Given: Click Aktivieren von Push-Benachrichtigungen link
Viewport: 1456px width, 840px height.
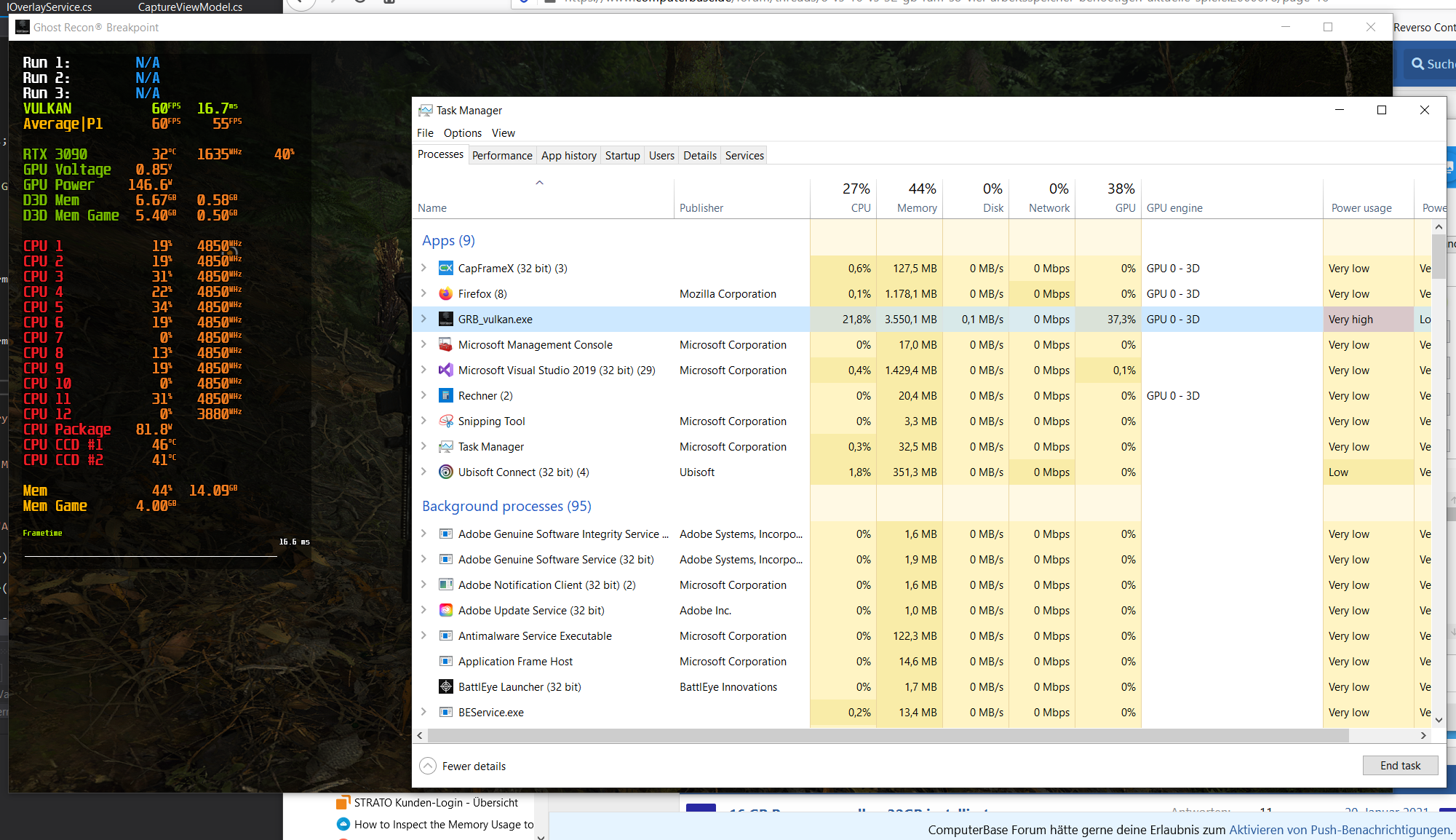Looking at the screenshot, I should click(x=1339, y=830).
